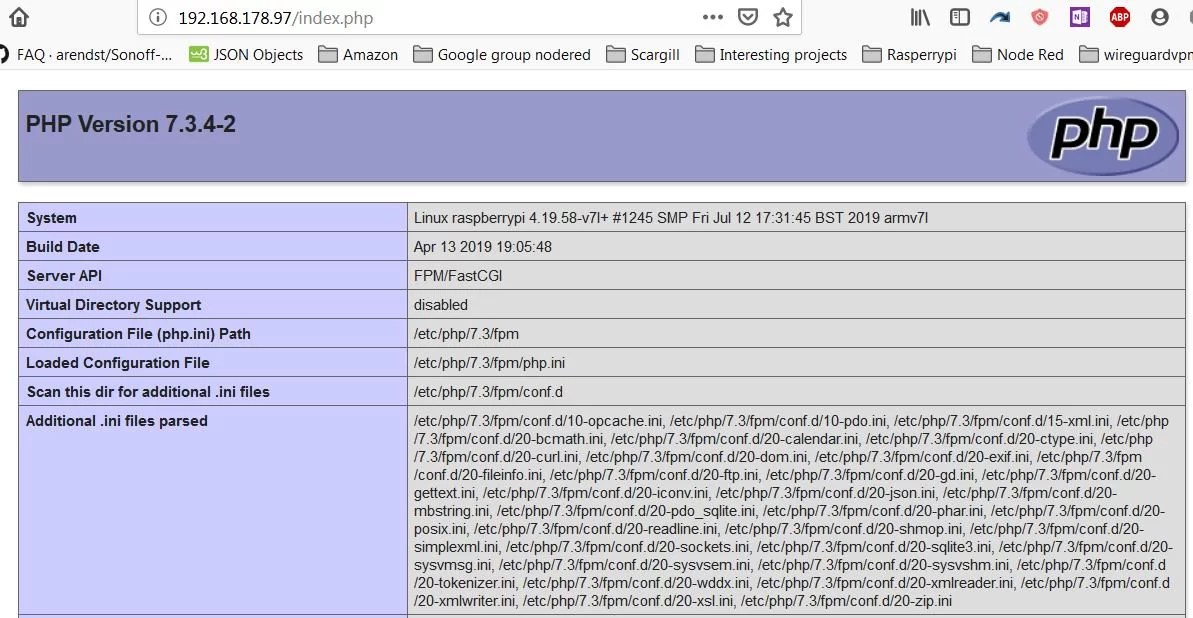Viewport: 1193px width, 618px height.
Task: Open the FAQ arendst/Sonoff bookmark
Action: (x=85, y=55)
